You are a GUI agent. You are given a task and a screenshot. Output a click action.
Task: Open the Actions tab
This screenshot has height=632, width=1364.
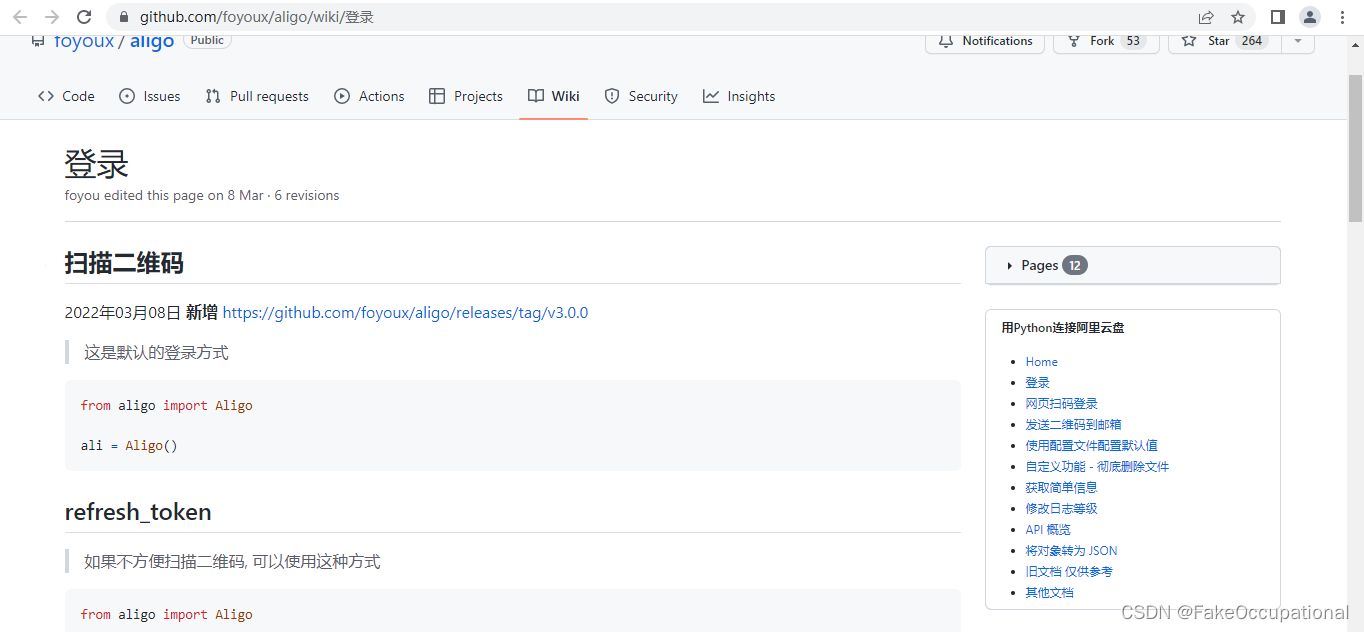point(369,96)
